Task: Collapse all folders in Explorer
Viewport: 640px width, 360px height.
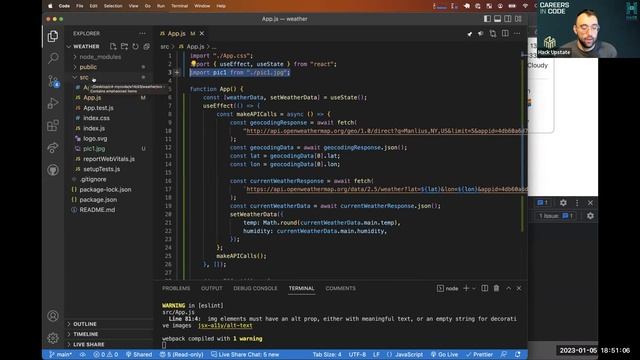Action: tap(146, 47)
